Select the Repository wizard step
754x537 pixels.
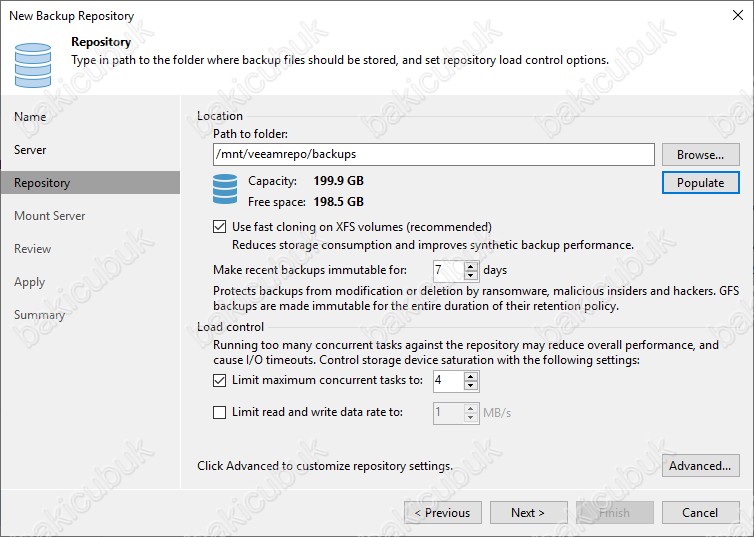(90, 183)
